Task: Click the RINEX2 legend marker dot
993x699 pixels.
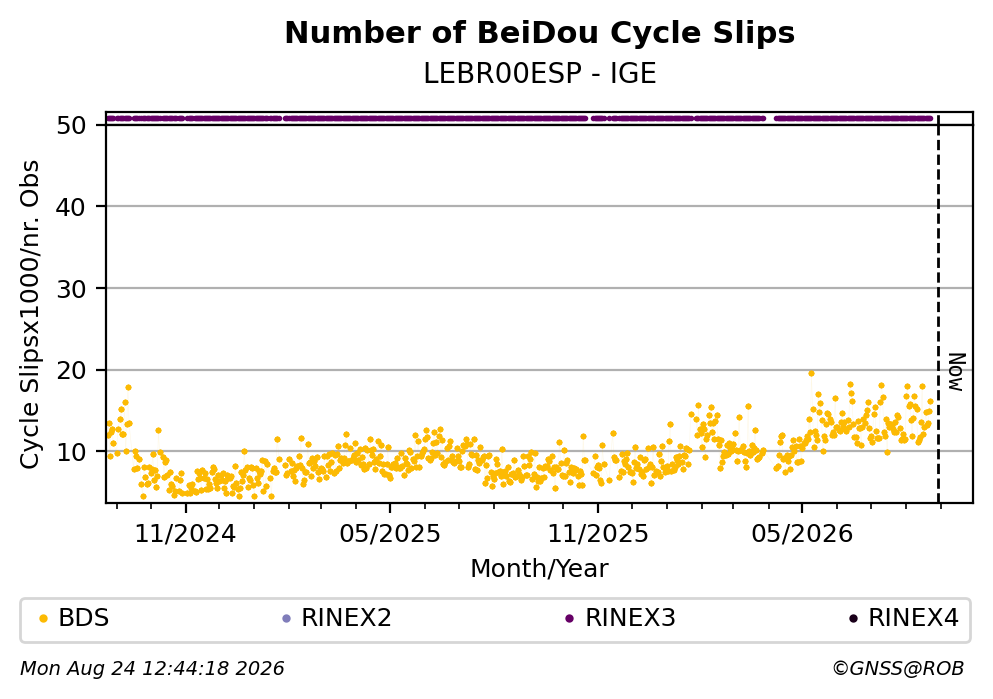Action: [286, 619]
